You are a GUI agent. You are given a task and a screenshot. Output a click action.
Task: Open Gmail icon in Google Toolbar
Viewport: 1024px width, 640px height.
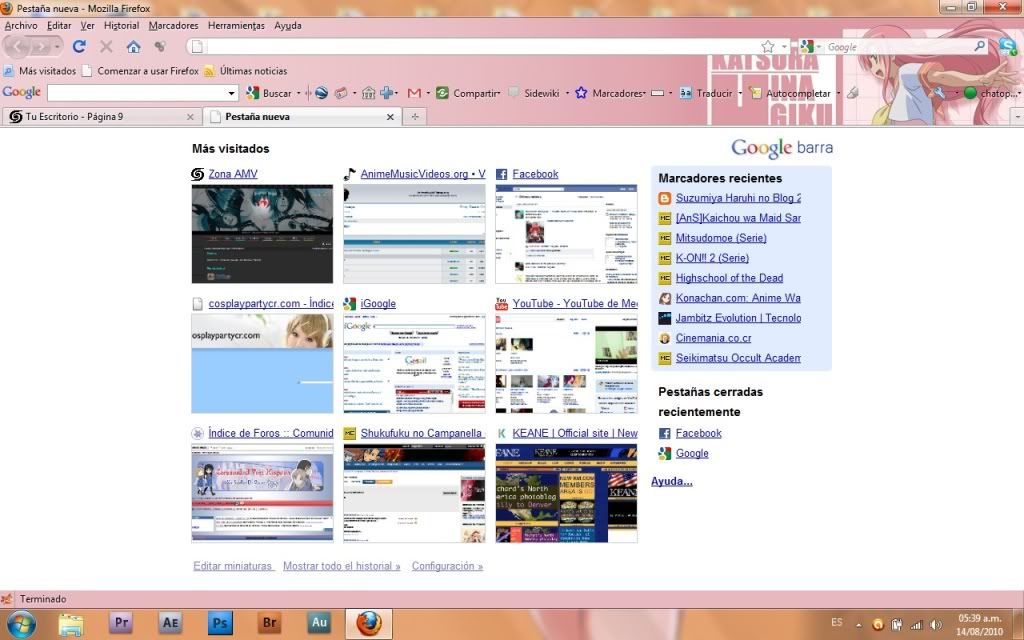pos(414,93)
